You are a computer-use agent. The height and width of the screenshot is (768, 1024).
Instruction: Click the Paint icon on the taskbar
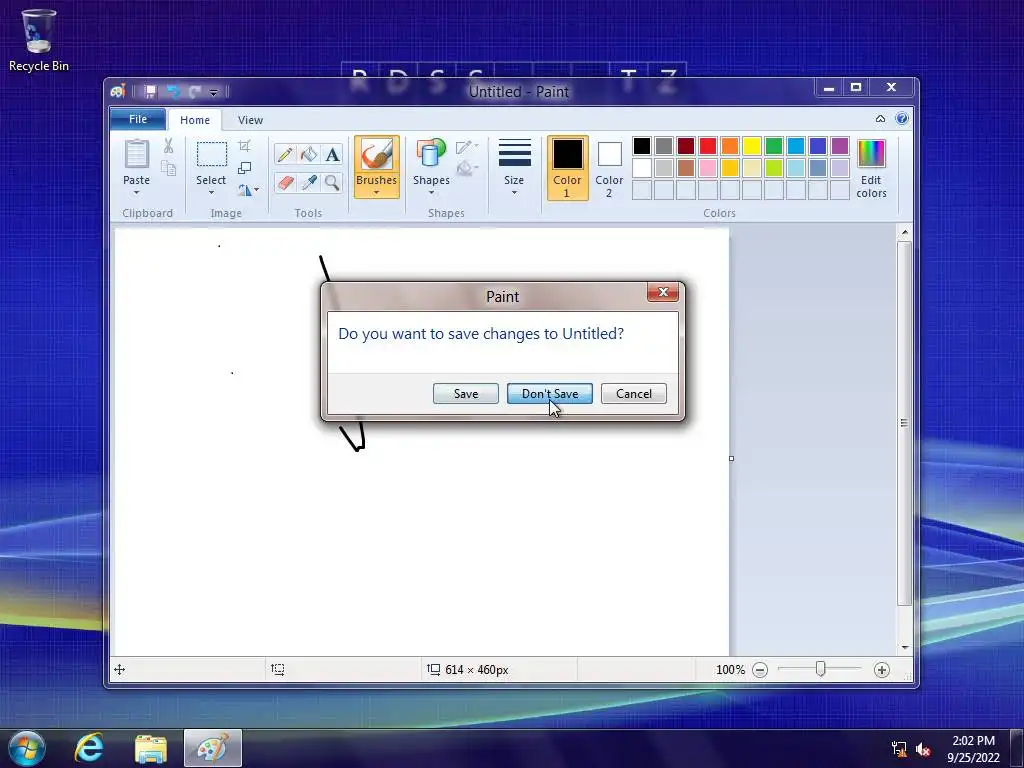[x=213, y=748]
